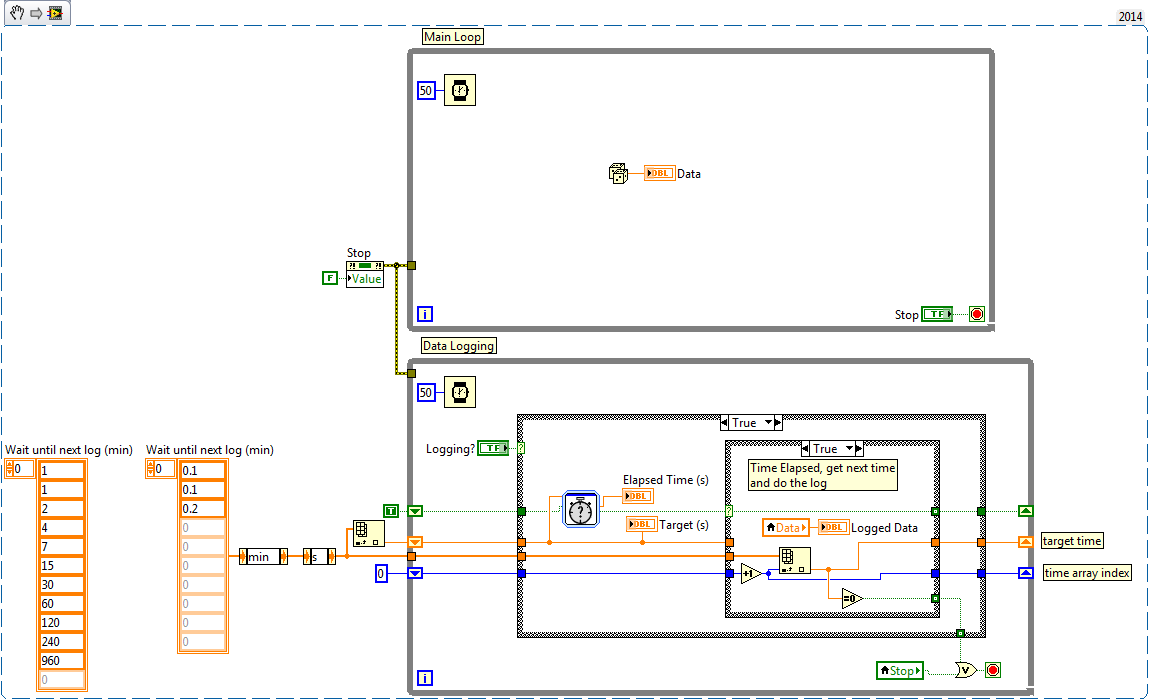Screen dimensions: 1149x700
Task: Click the Data Logging loop iteration terminal
Action: (x=425, y=678)
